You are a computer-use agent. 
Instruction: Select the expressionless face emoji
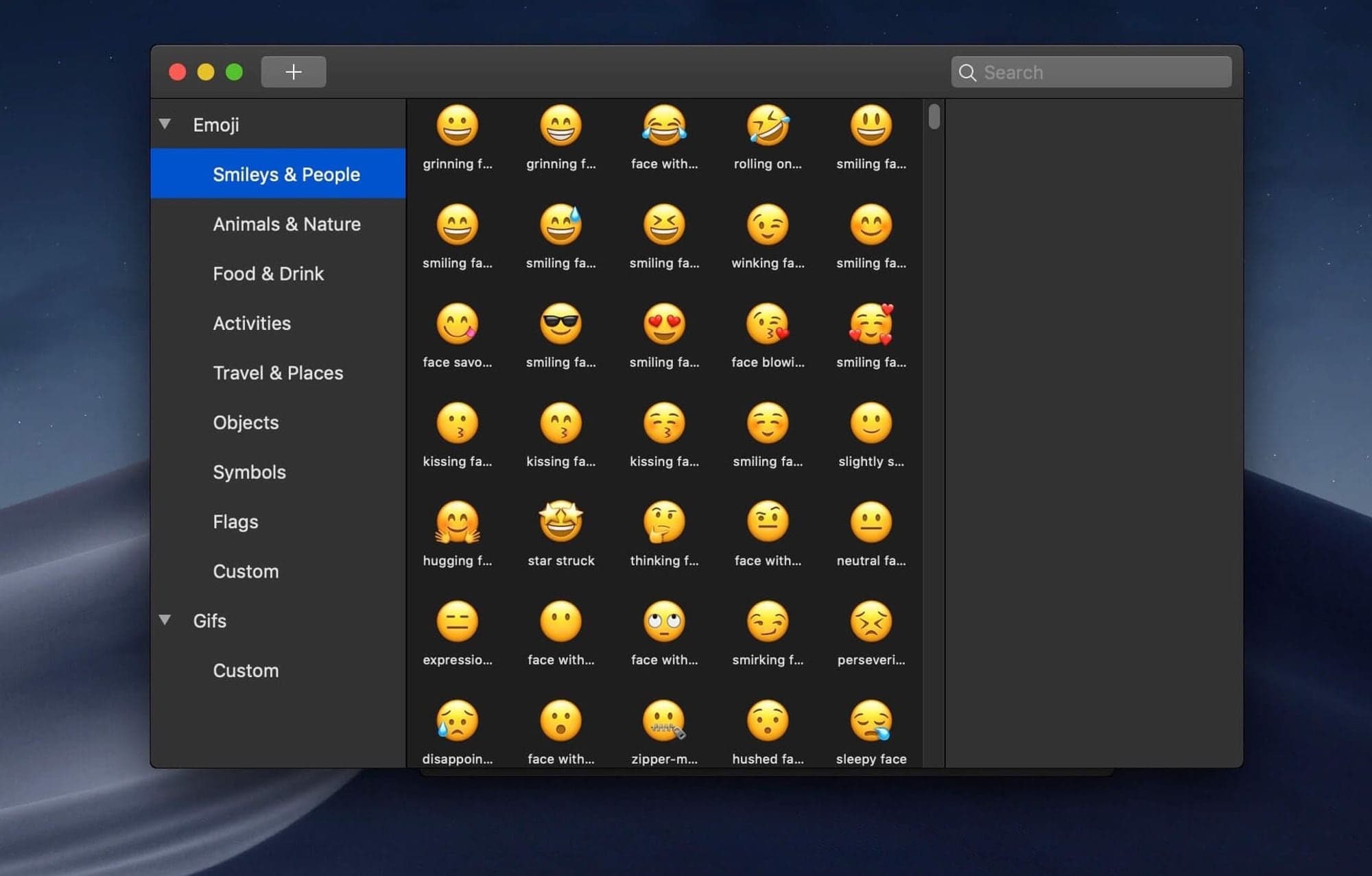point(458,622)
